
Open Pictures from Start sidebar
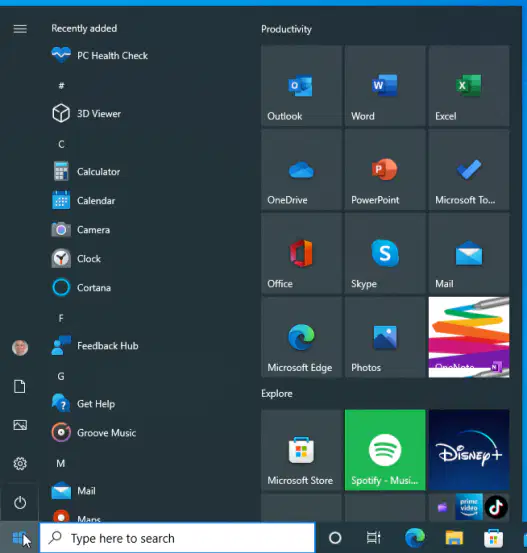[x=20, y=425]
